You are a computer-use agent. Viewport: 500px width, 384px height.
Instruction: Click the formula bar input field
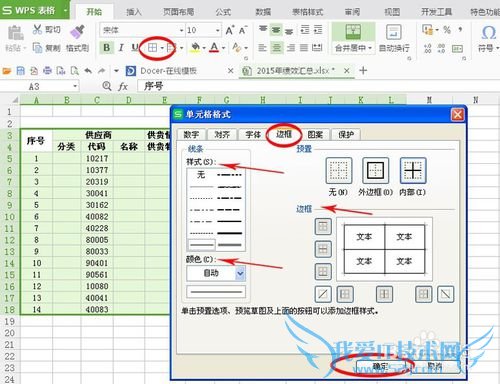click(318, 86)
